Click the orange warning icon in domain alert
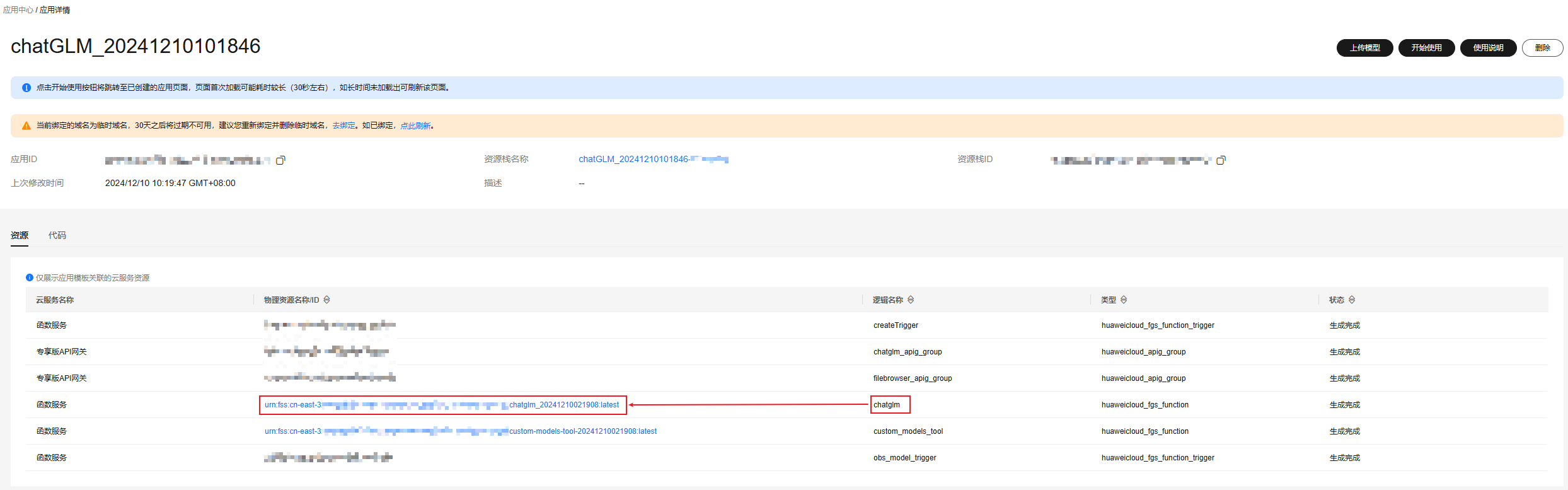The image size is (1568, 490). [x=26, y=126]
